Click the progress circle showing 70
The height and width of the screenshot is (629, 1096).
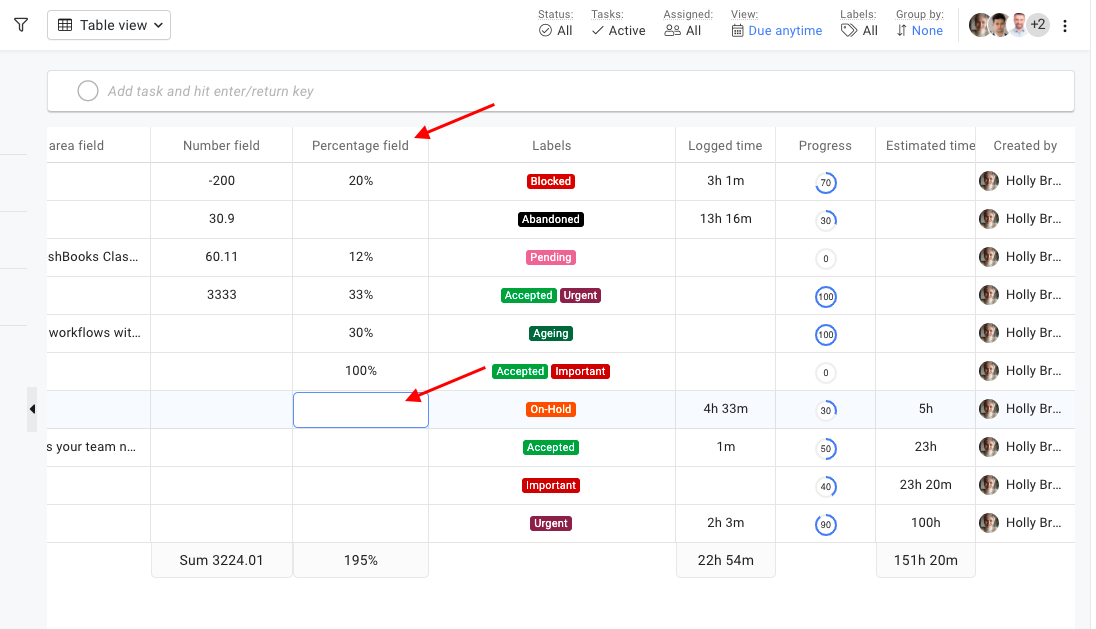[825, 183]
